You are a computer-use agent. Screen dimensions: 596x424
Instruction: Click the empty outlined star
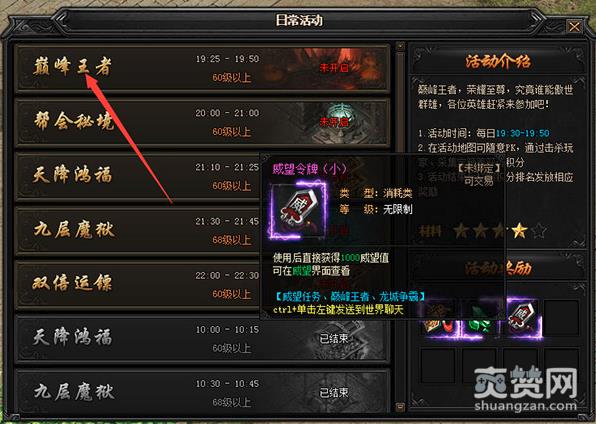coord(539,230)
